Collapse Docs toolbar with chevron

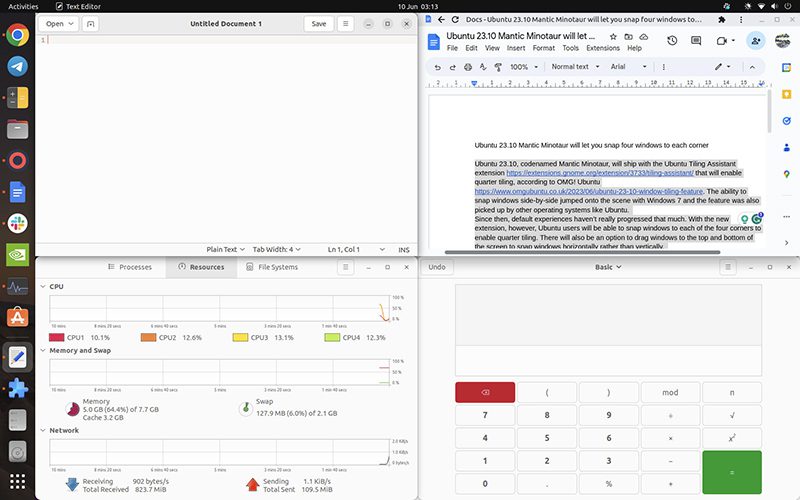coord(752,67)
